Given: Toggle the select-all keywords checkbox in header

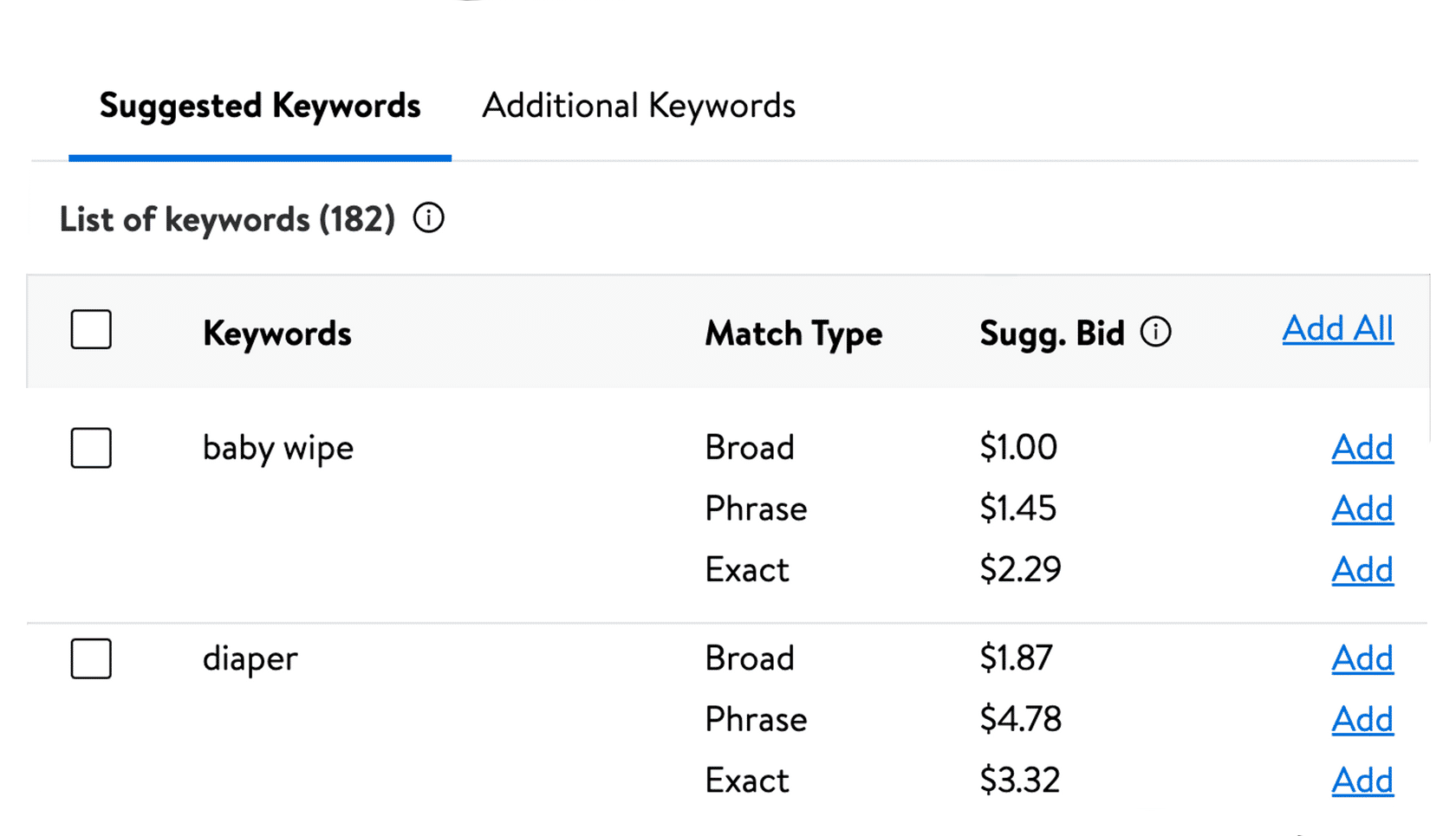Looking at the screenshot, I should click(91, 330).
